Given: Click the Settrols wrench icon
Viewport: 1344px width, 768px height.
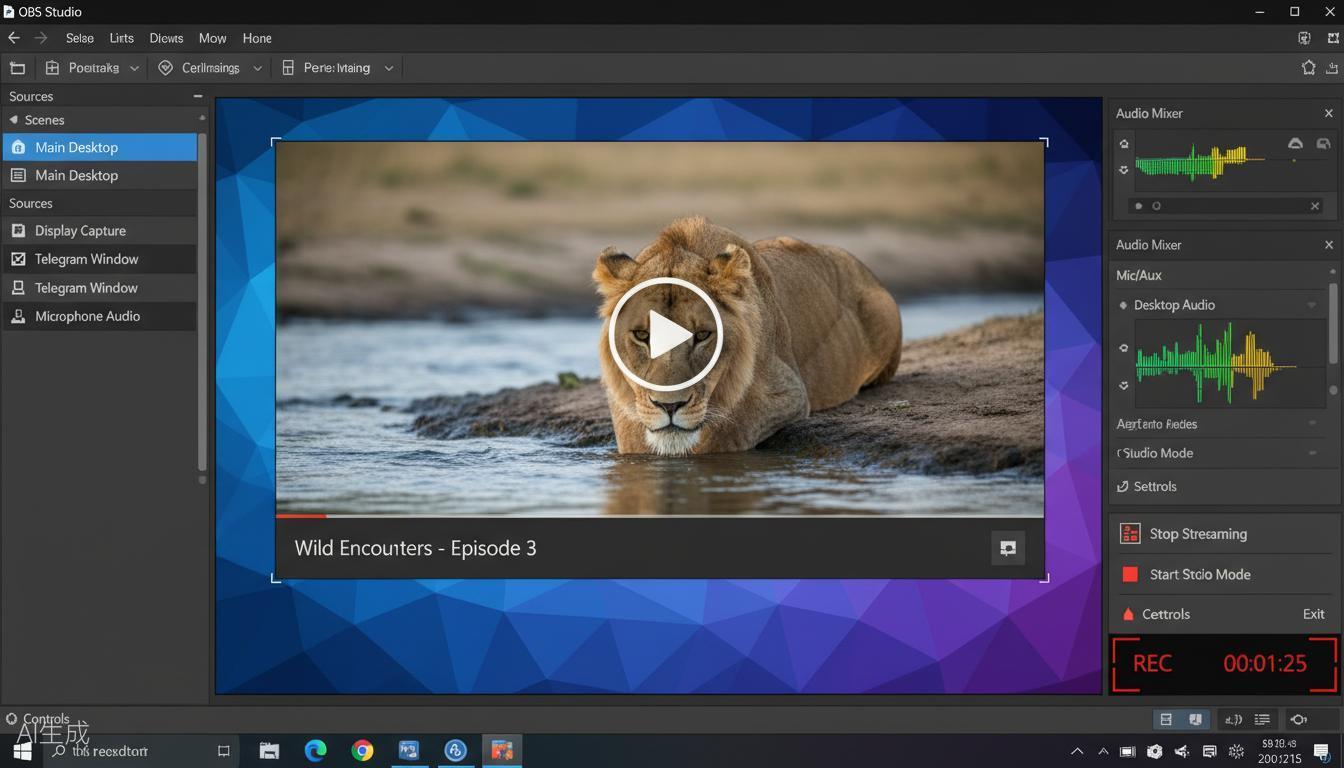Looking at the screenshot, I should [1122, 486].
